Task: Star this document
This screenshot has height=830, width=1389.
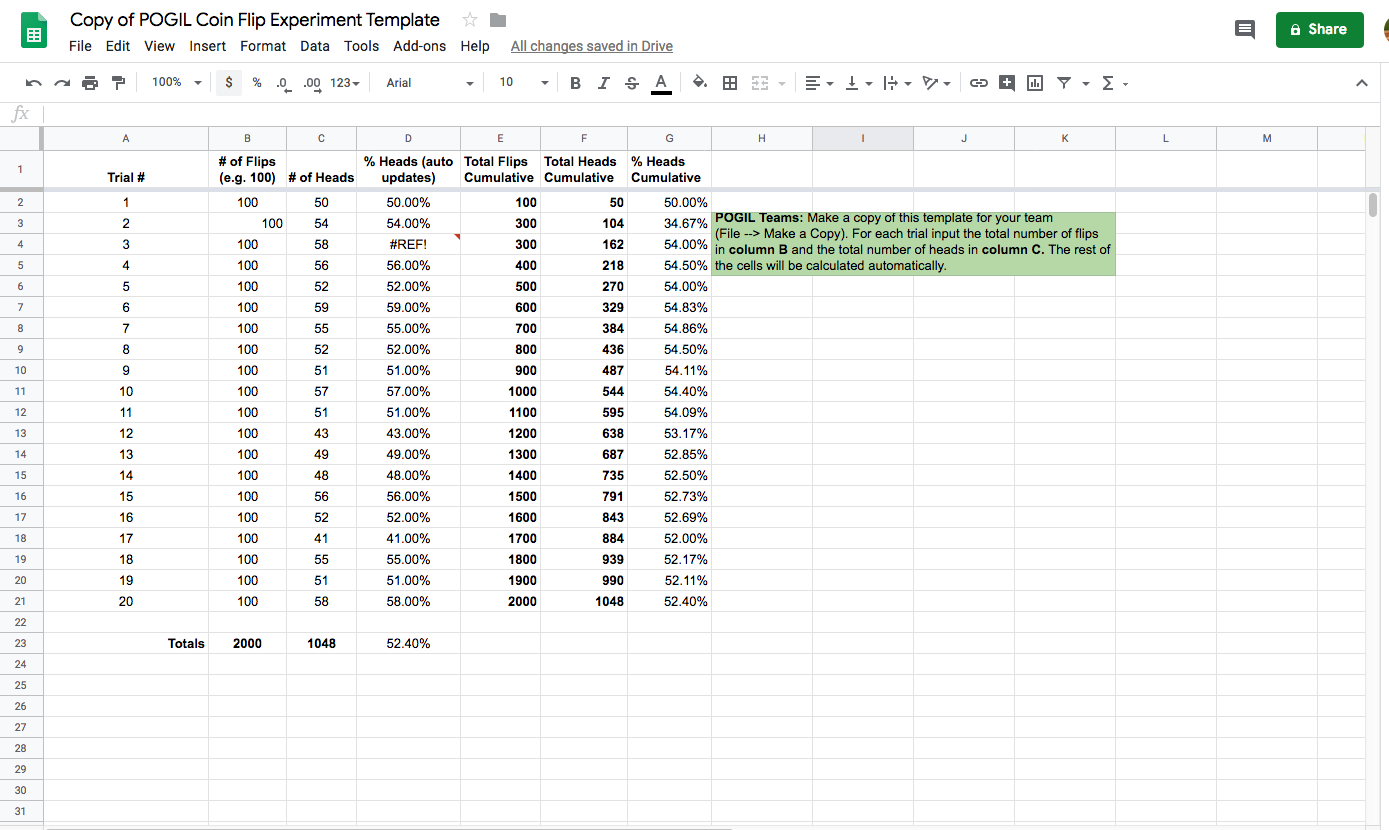Action: (x=470, y=20)
